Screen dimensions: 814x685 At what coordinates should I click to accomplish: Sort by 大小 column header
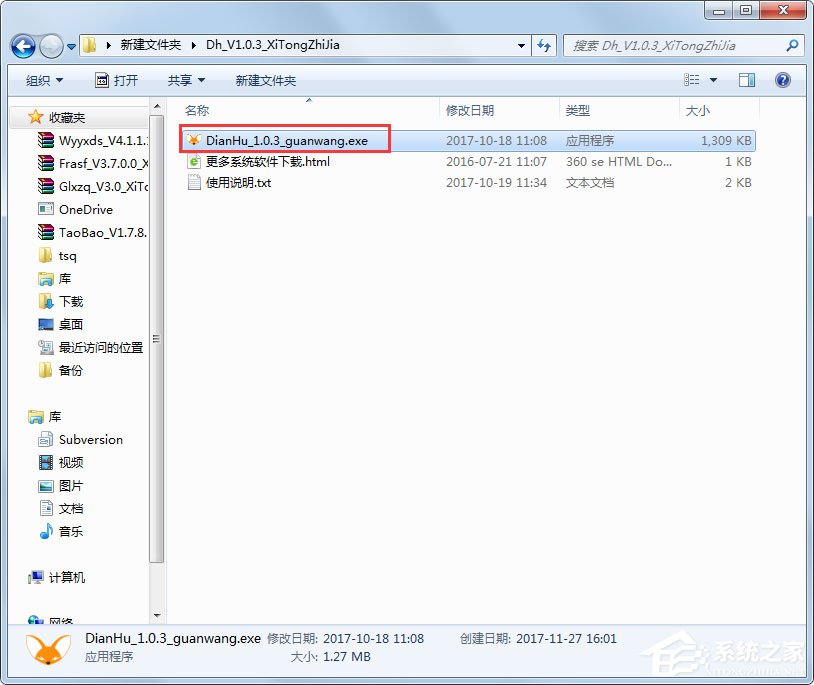tap(697, 111)
